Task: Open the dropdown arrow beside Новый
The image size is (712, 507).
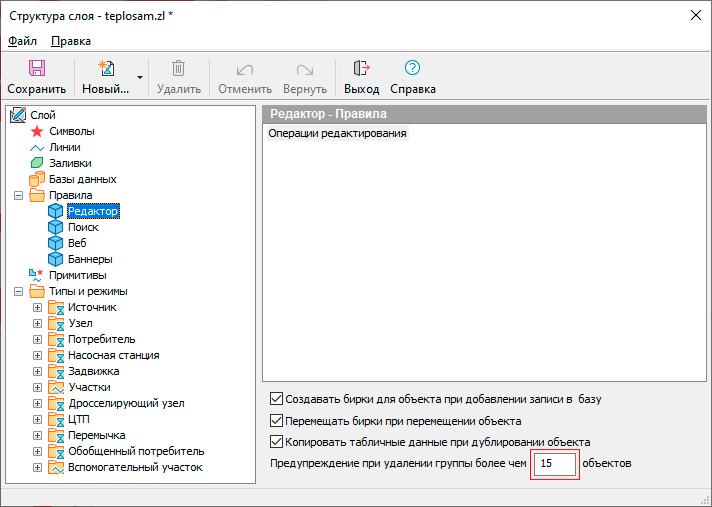Action: click(140, 77)
